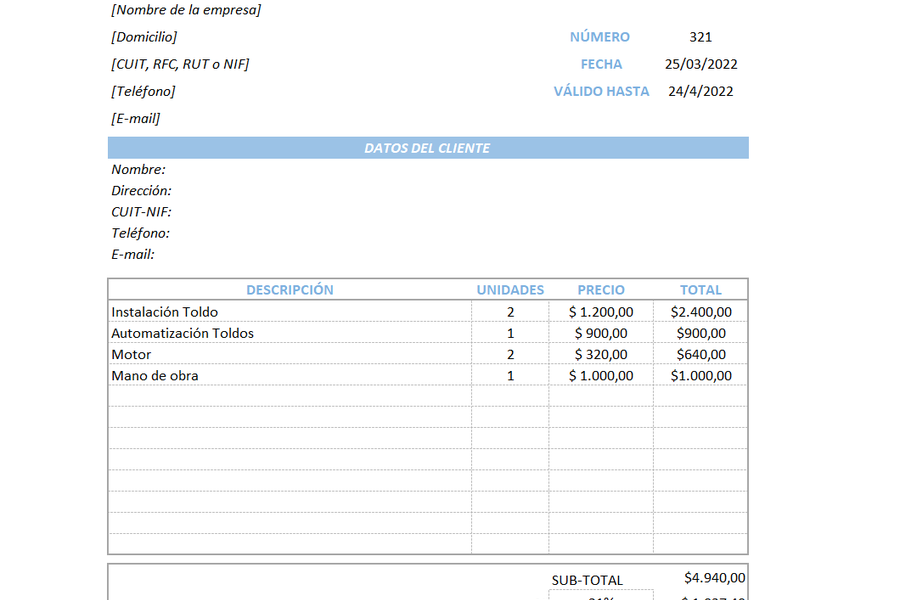The height and width of the screenshot is (600, 900).
Task: Select the [Nombre de la empresa] placeholder
Action: click(186, 10)
